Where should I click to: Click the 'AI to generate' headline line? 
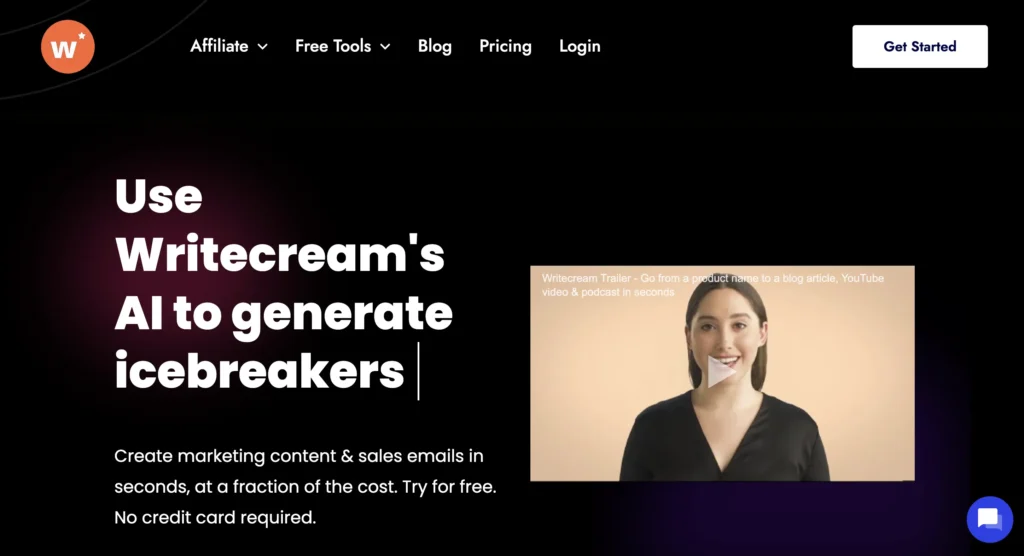click(283, 313)
